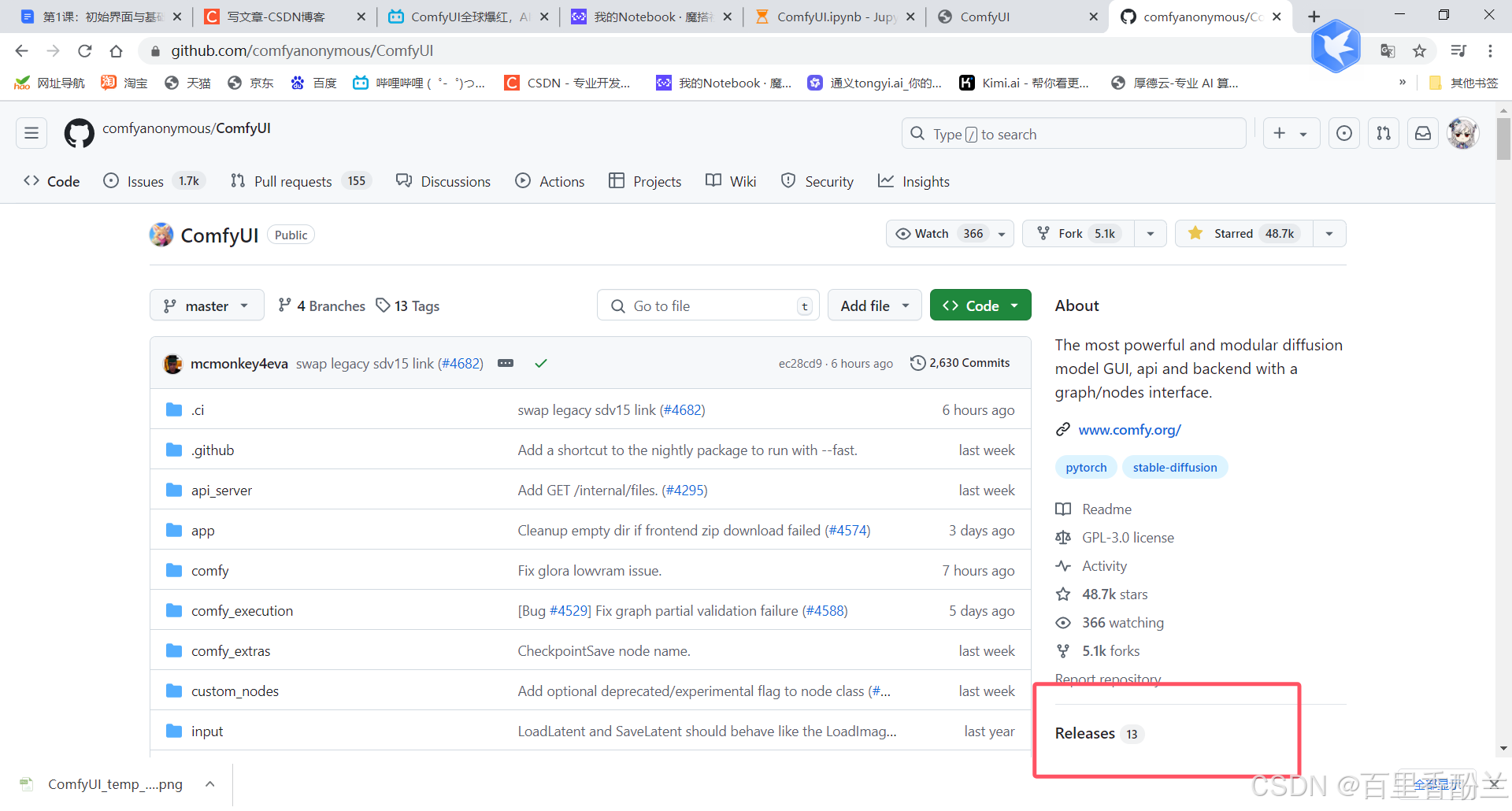
Task: Open the Chrome three-dot menu
Action: coord(1490,50)
